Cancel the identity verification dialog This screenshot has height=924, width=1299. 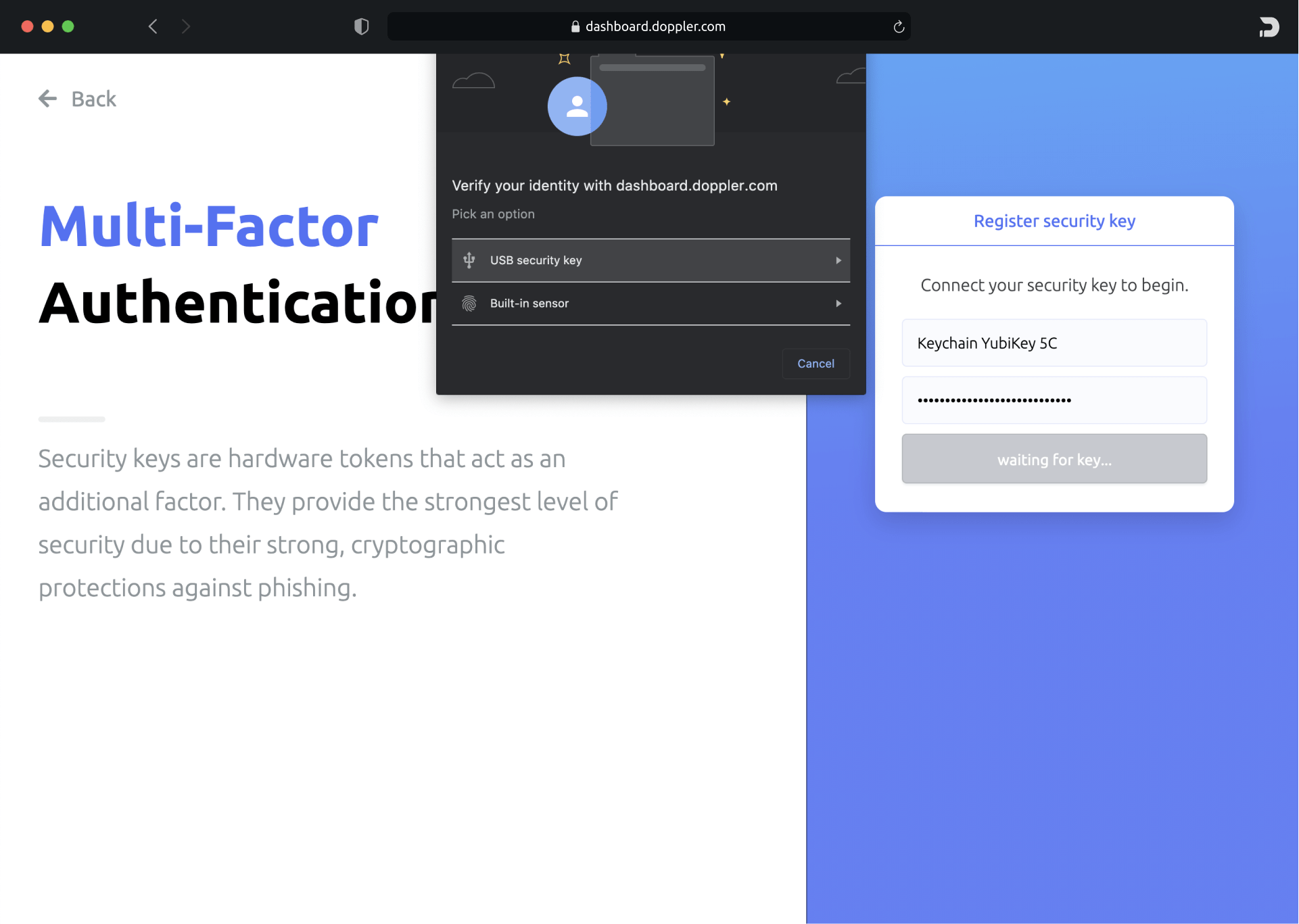pos(816,363)
